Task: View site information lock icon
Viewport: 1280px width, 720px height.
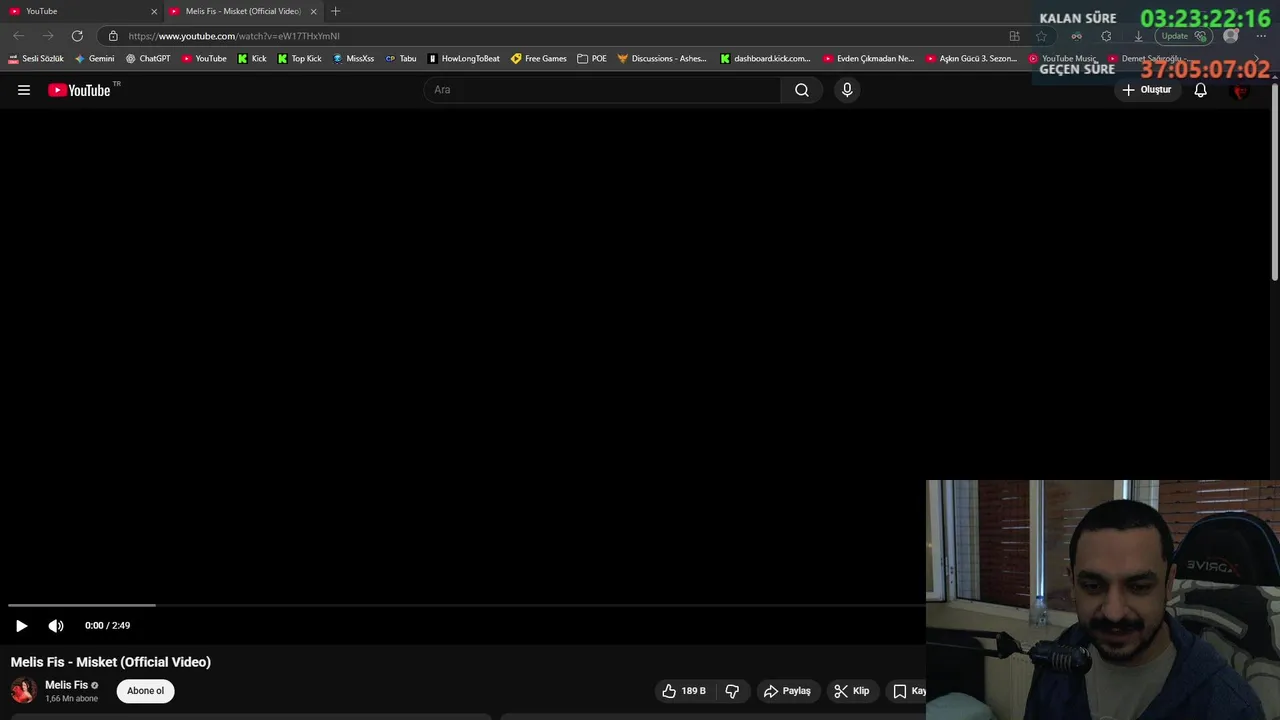Action: tap(113, 36)
